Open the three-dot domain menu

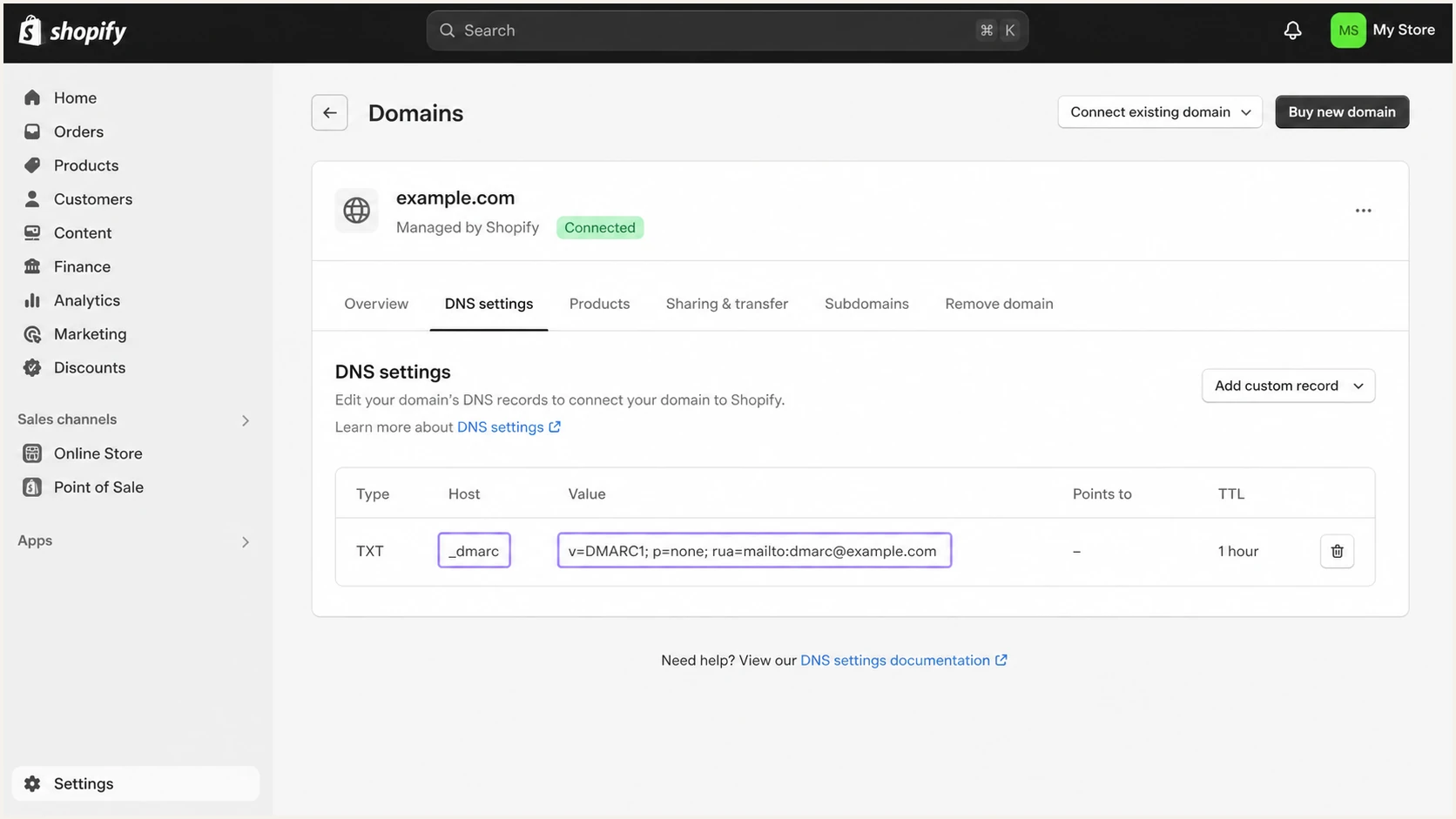(1363, 211)
